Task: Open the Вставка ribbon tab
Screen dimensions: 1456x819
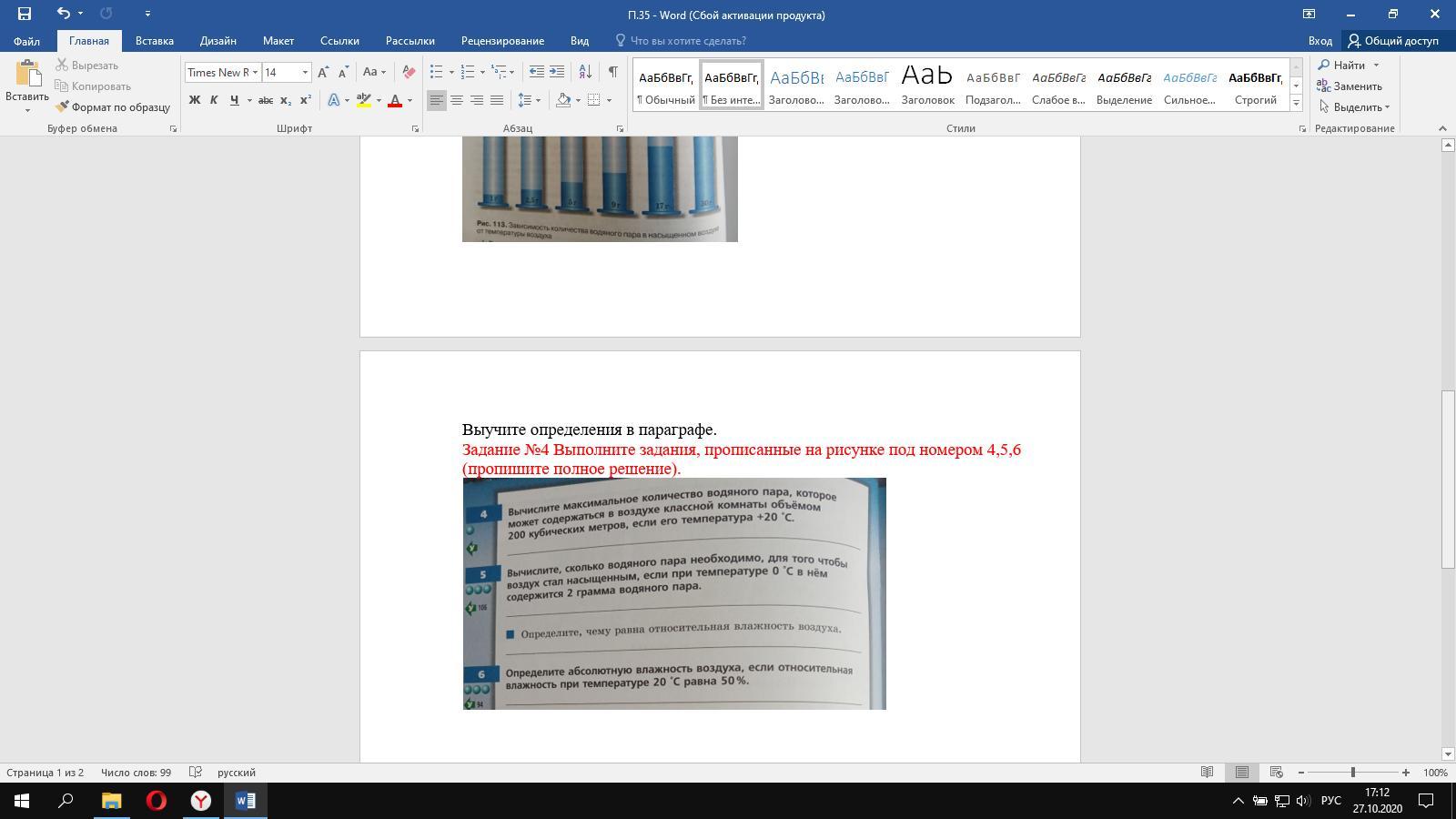Action: (154, 41)
